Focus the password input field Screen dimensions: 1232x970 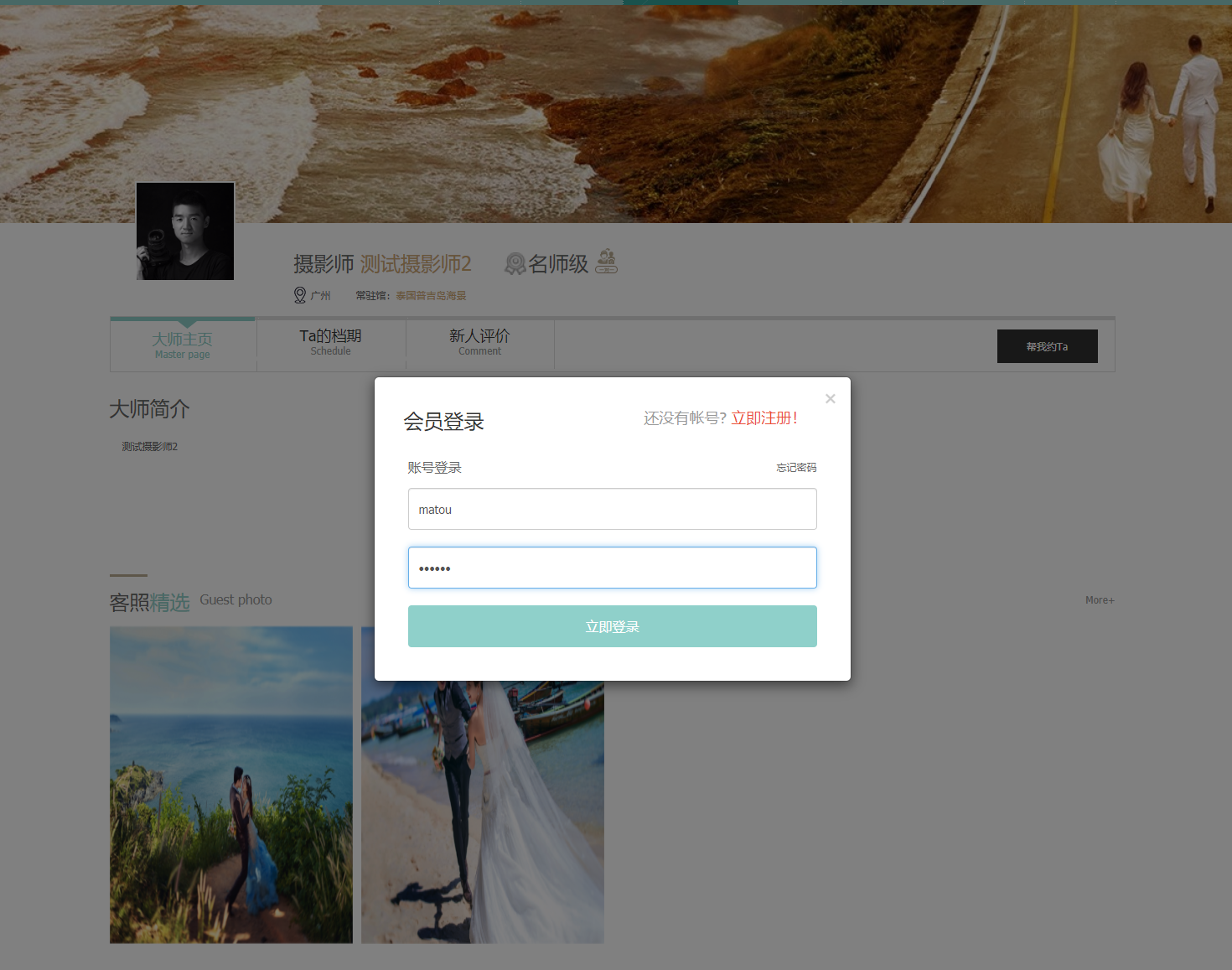[613, 568]
